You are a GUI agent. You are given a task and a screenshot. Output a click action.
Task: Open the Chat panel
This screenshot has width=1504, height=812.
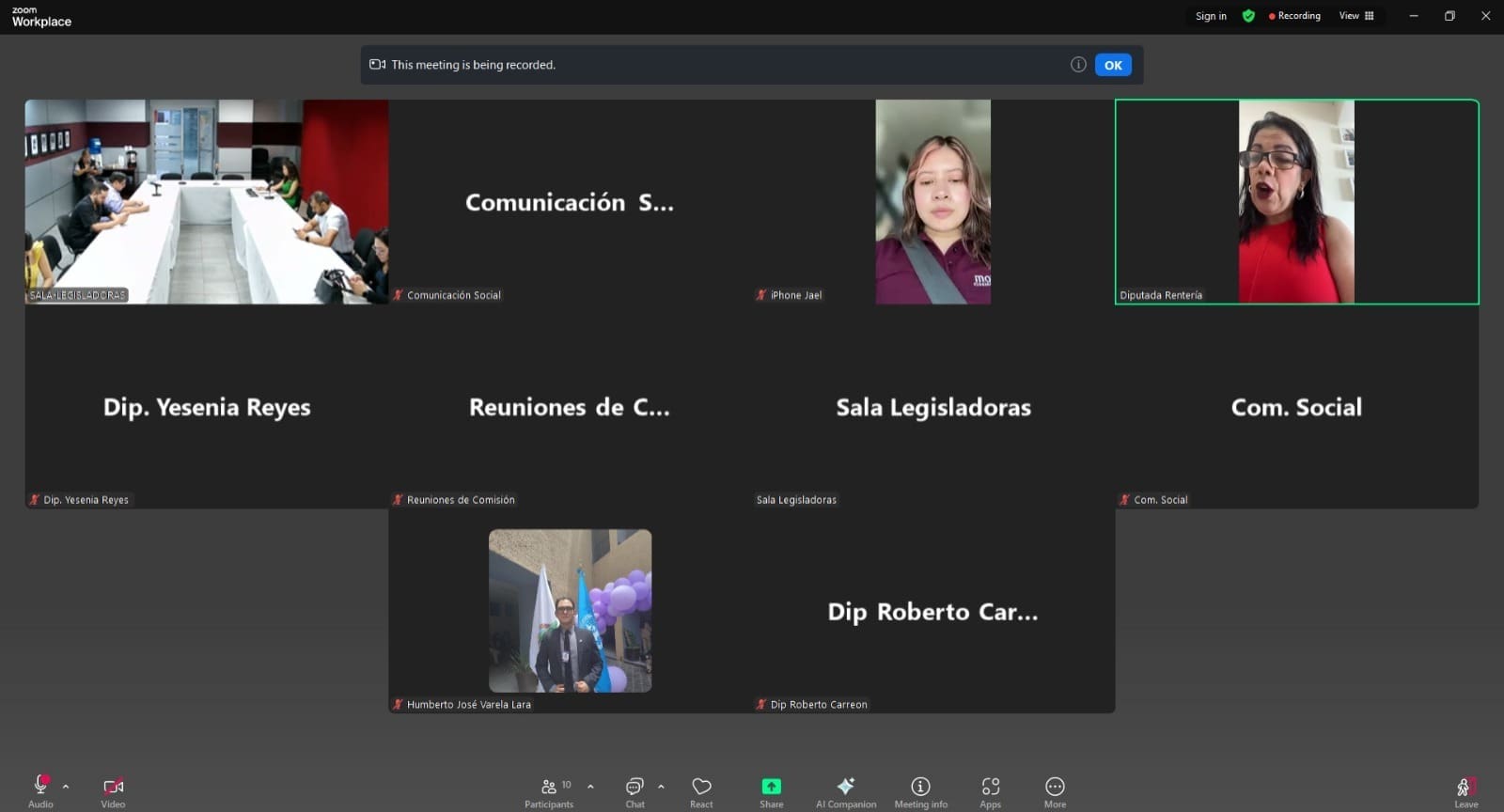634,790
